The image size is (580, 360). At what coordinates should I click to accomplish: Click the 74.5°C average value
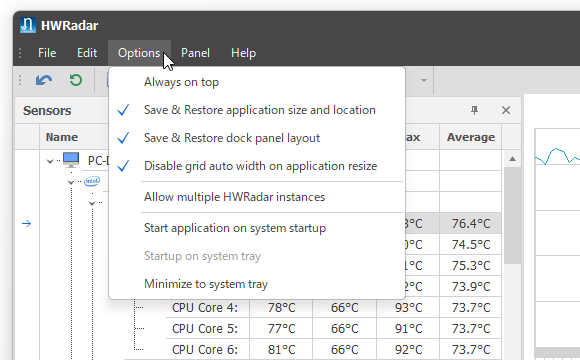[x=471, y=245]
